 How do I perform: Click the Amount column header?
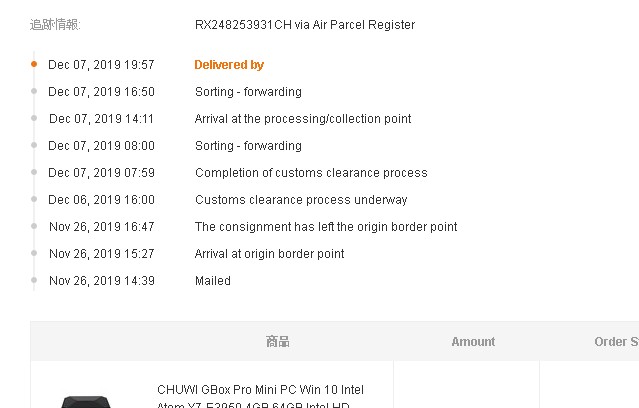pyautogui.click(x=473, y=342)
